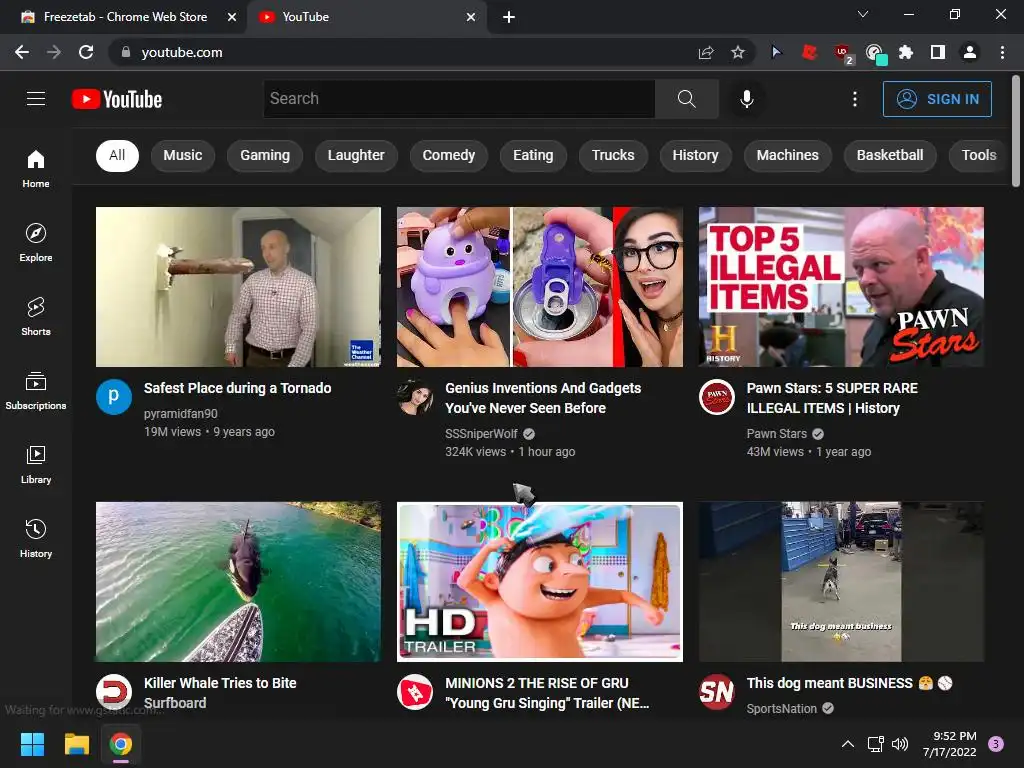Open Chrome profile avatar
The image size is (1024, 768).
tap(970, 52)
